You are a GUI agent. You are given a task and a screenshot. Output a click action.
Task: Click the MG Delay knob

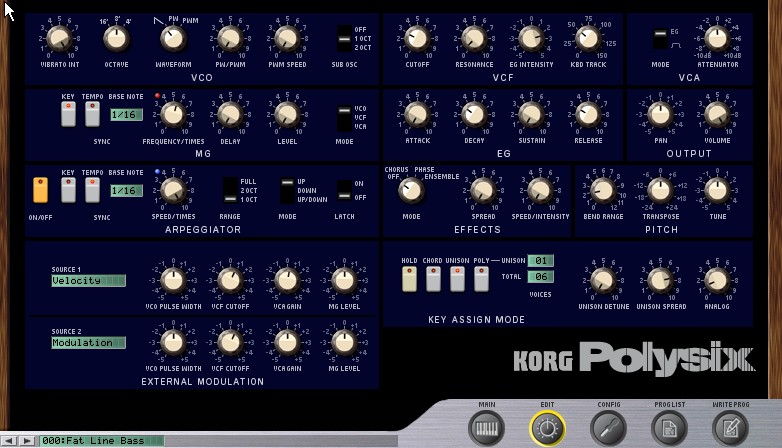pos(230,115)
